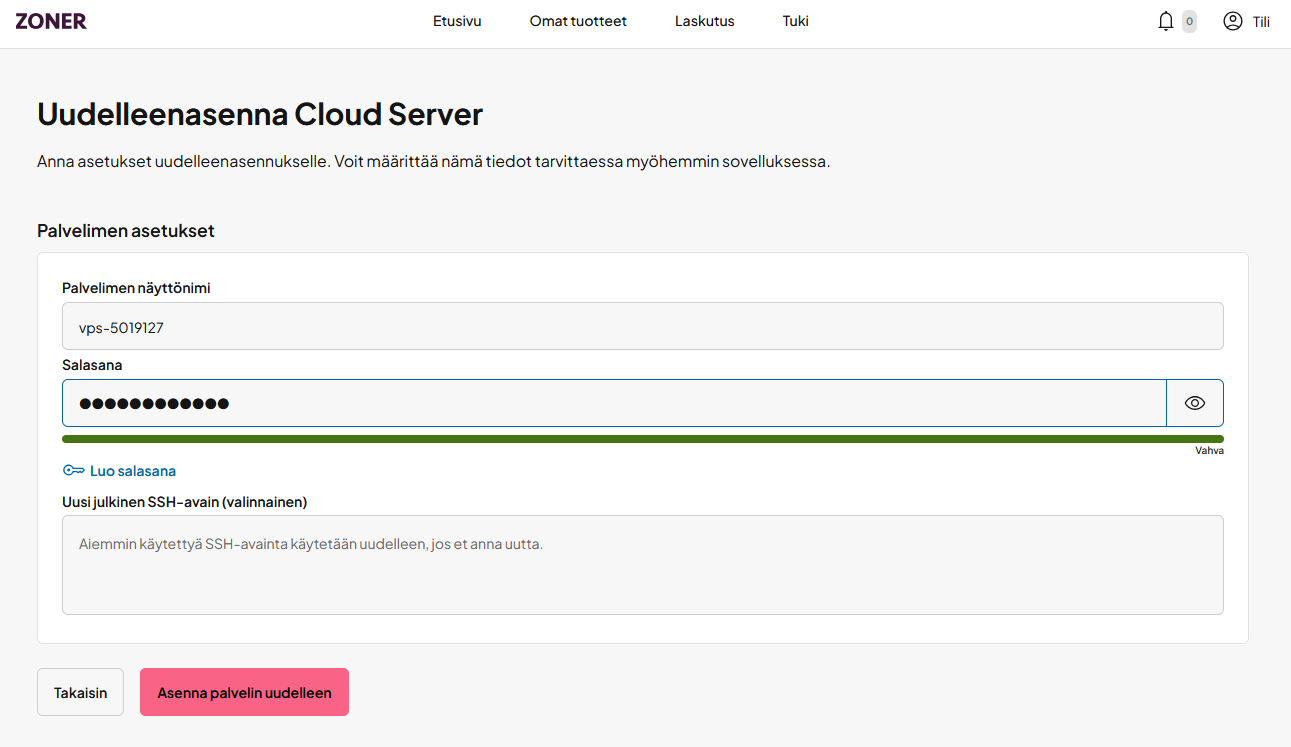This screenshot has height=747, width=1291.
Task: Click the notification count badge
Action: [1189, 21]
